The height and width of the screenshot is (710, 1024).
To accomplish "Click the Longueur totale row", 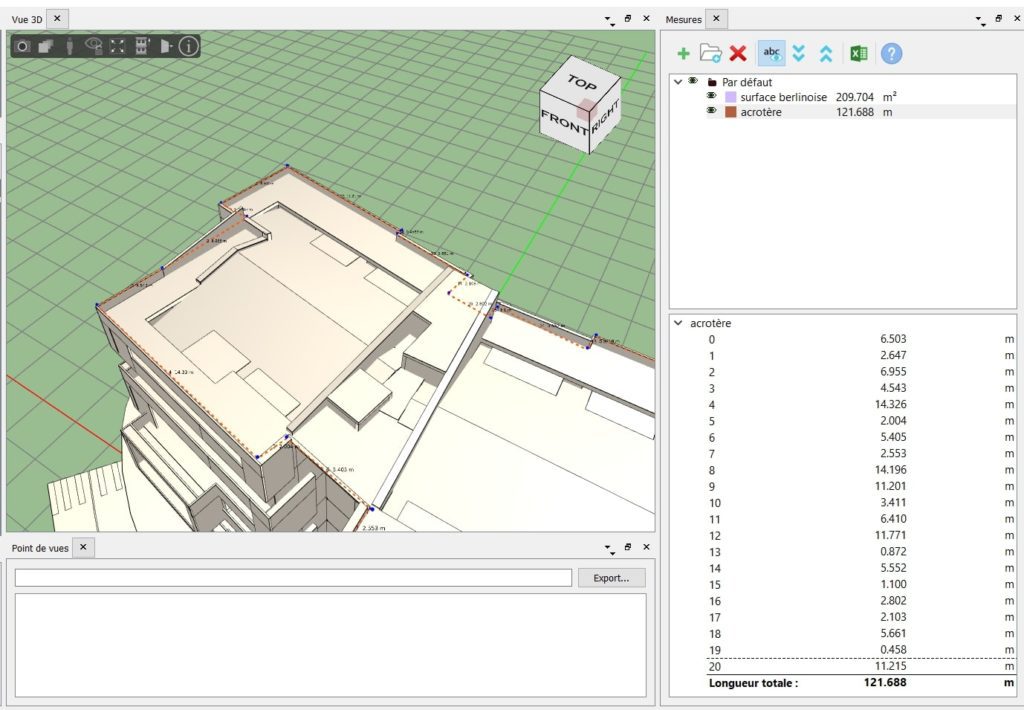I will coord(861,683).
